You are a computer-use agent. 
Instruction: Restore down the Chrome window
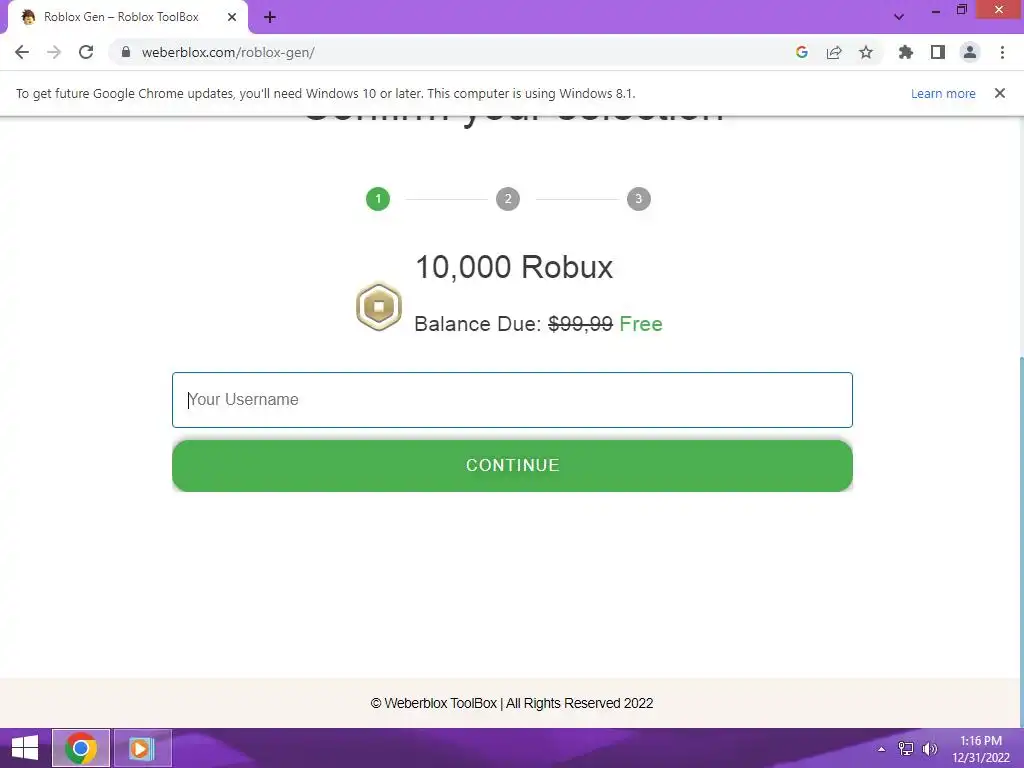click(962, 10)
